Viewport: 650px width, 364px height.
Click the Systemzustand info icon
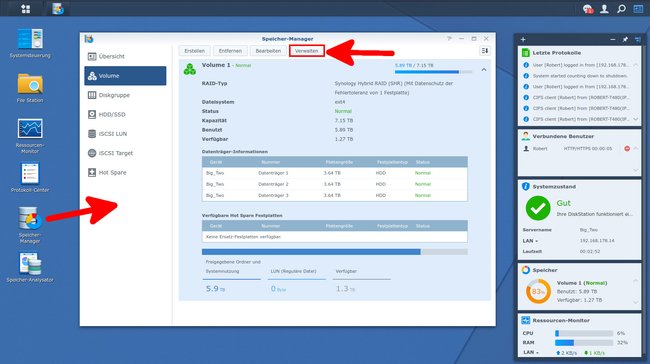click(526, 187)
